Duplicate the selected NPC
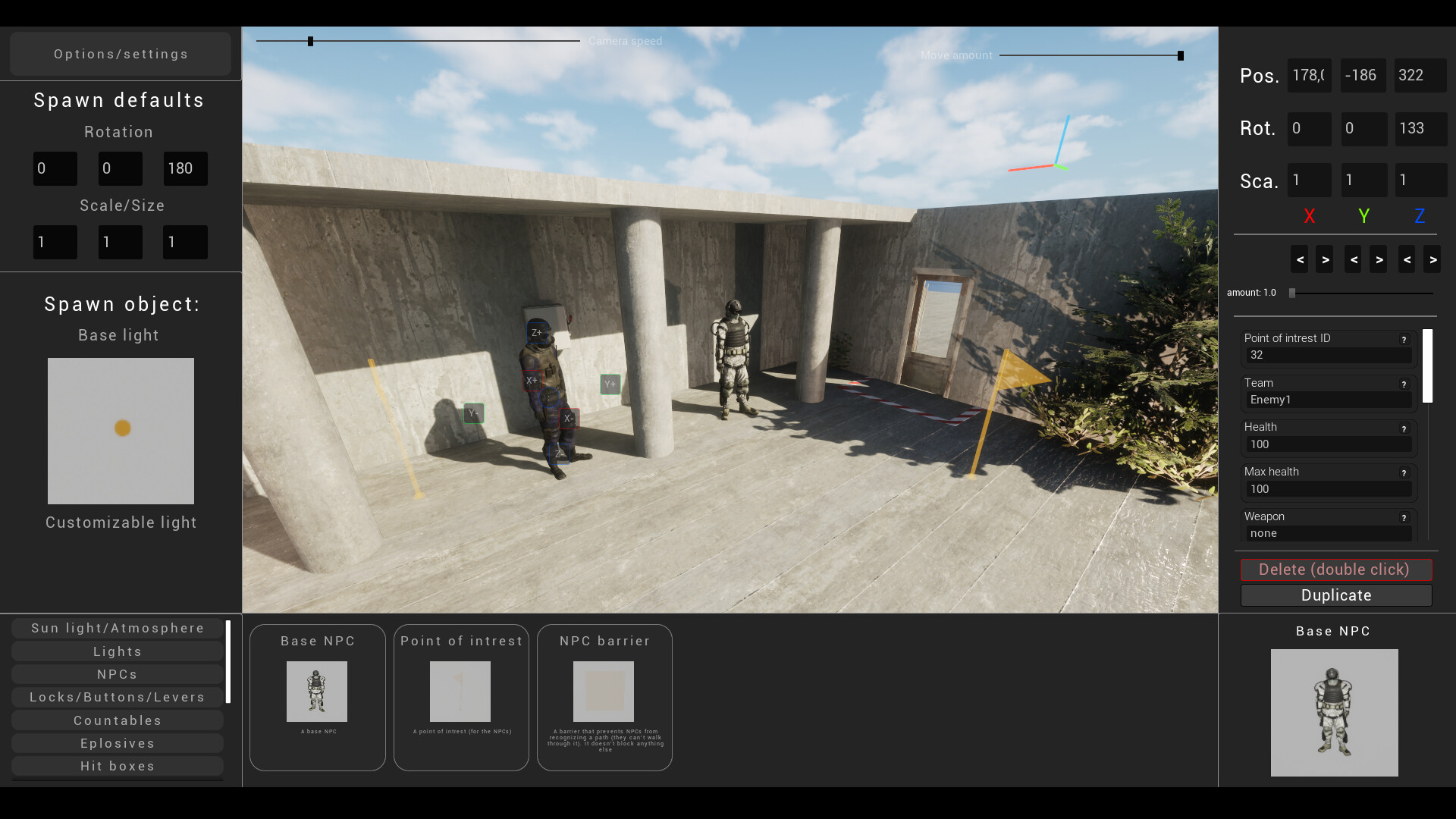The image size is (1456, 819). pyautogui.click(x=1335, y=595)
